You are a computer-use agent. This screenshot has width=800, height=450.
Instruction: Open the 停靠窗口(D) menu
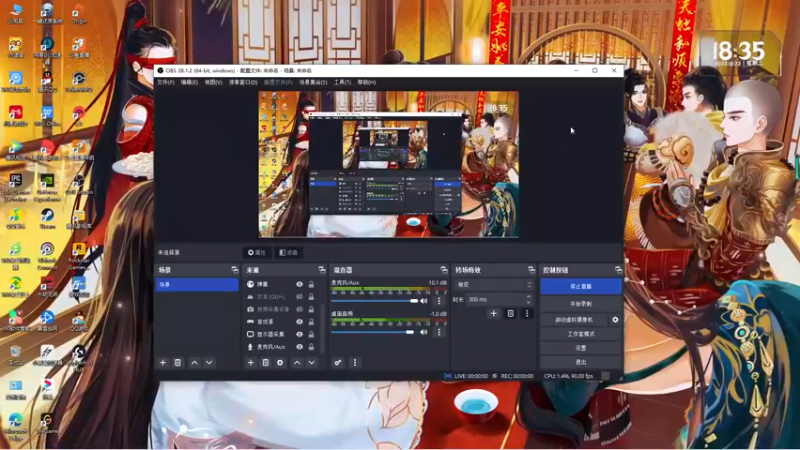click(243, 82)
